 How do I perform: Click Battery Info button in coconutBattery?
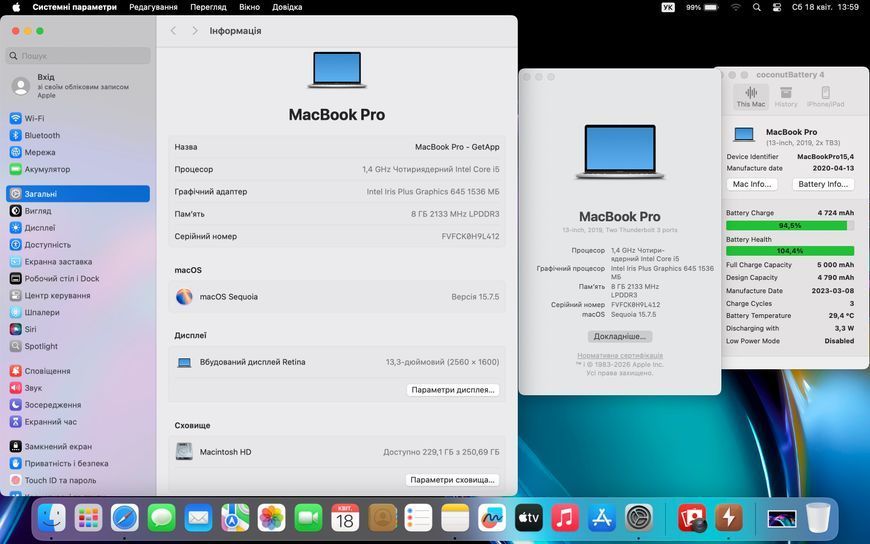click(823, 184)
